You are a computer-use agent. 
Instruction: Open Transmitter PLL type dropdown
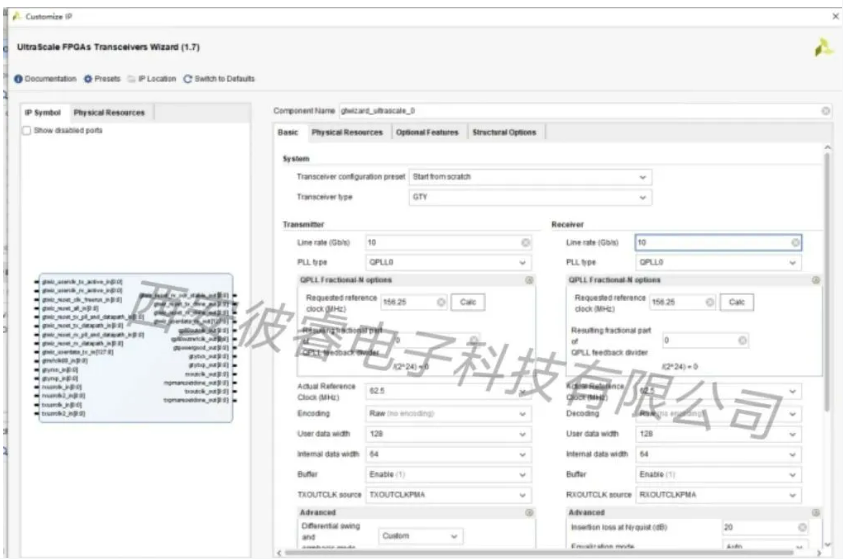click(x=448, y=262)
